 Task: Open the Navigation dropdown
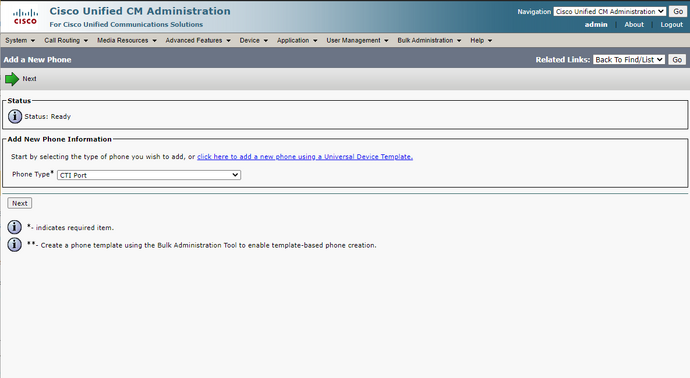pyautogui.click(x=609, y=11)
